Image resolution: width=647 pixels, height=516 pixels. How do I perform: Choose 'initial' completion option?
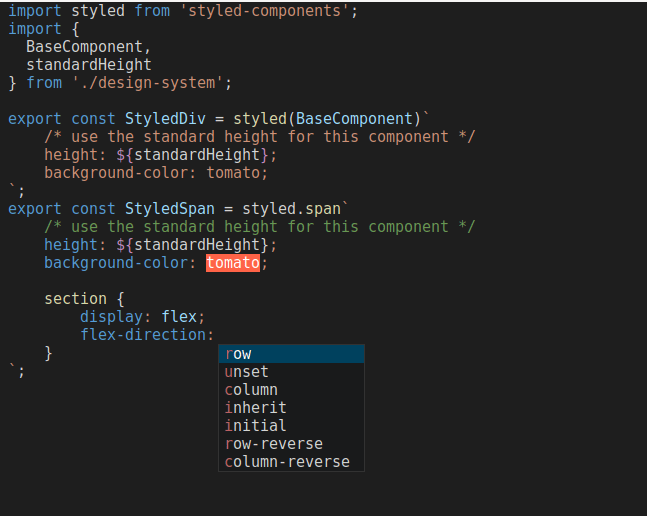291,426
